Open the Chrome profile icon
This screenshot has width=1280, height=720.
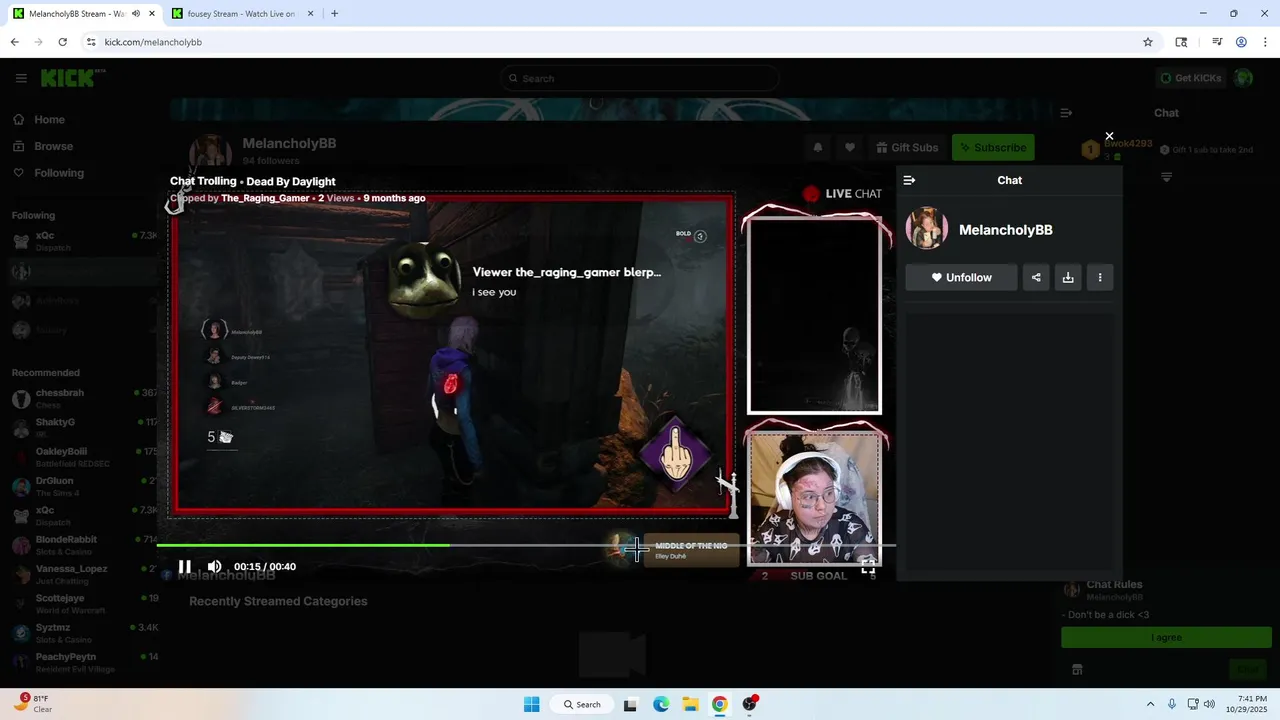(x=1241, y=42)
